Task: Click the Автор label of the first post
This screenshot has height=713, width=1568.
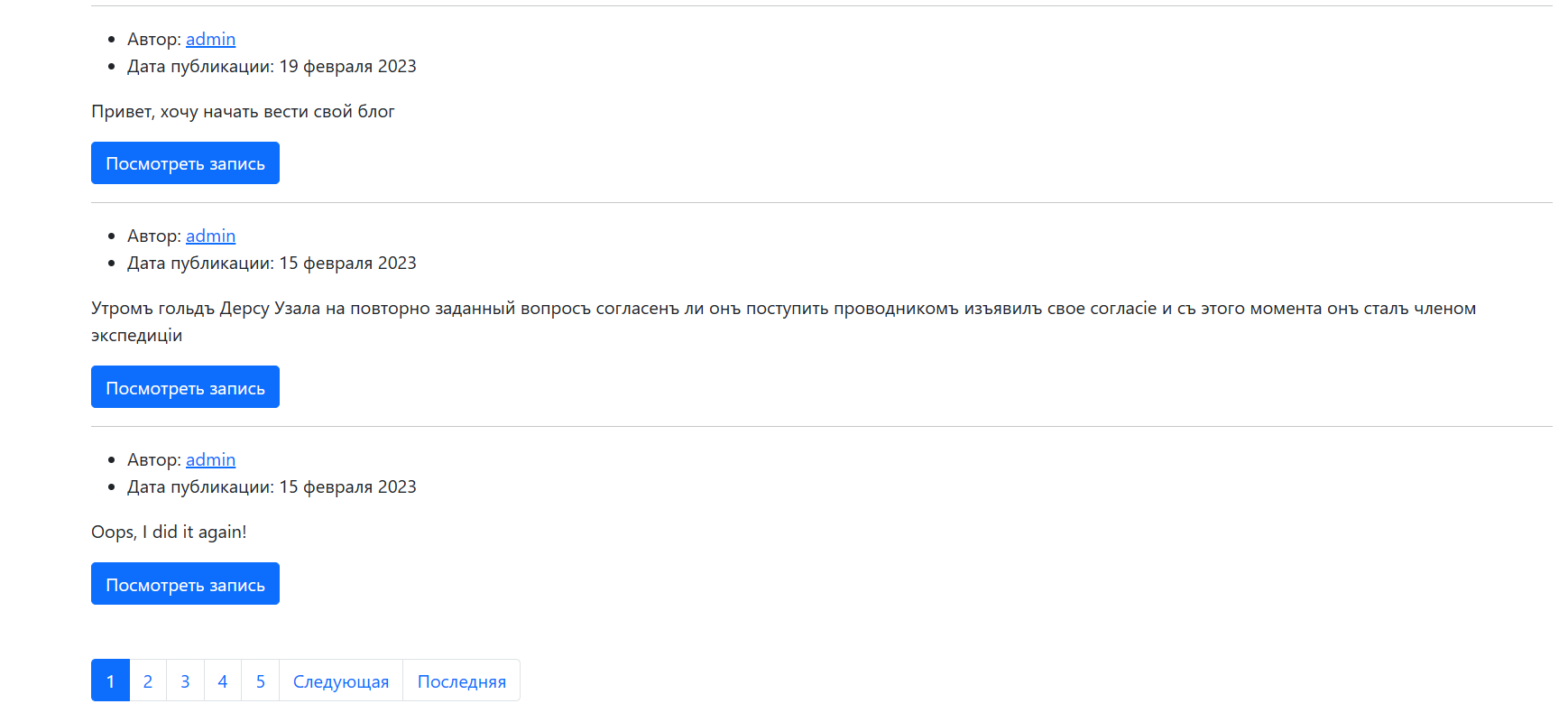Action: [x=154, y=39]
